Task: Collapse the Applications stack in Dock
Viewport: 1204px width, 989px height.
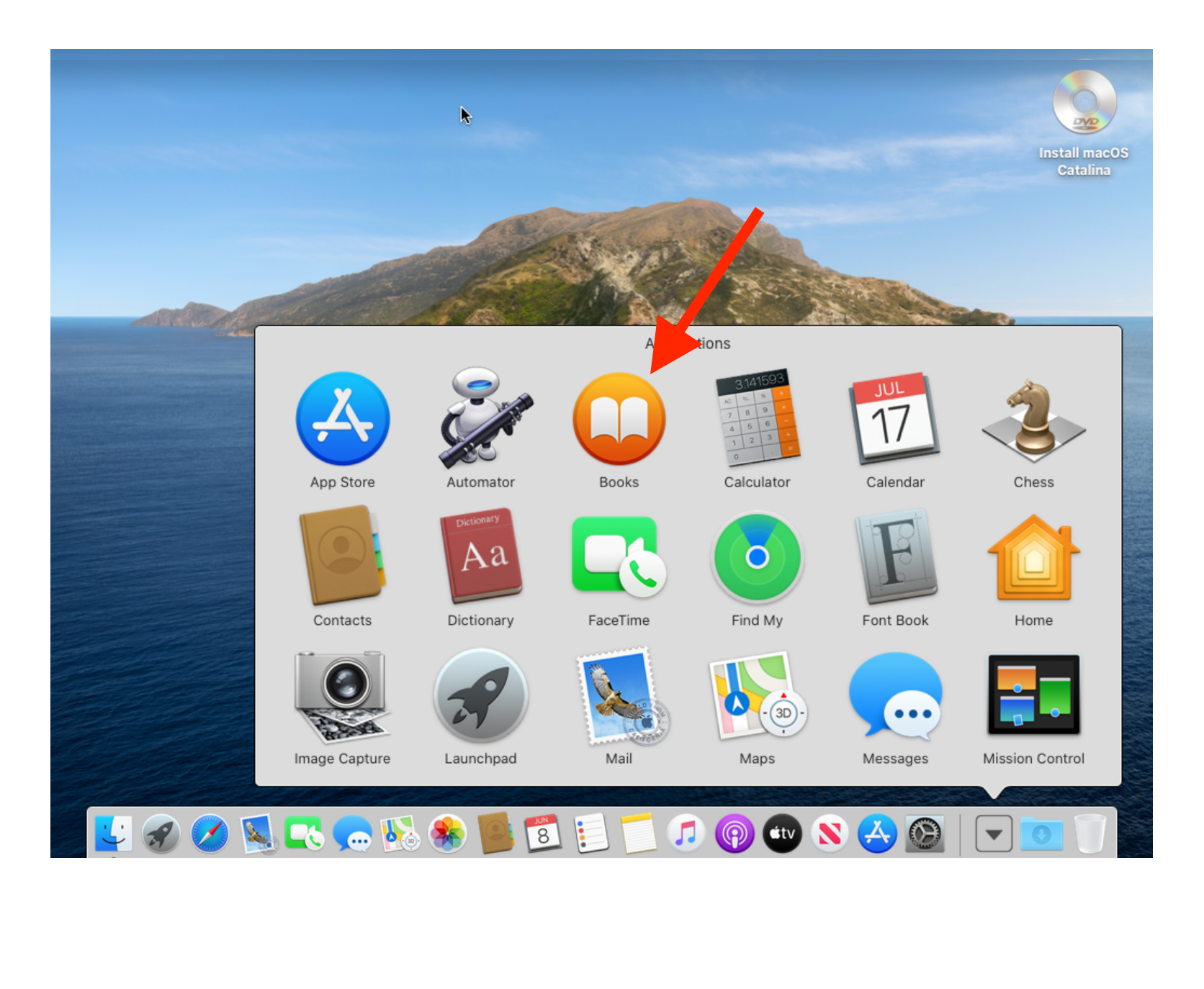Action: click(994, 834)
